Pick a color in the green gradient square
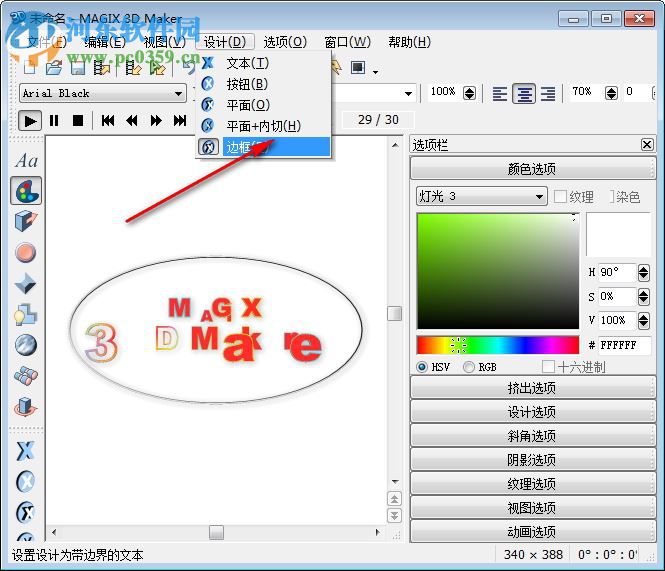The height and width of the screenshot is (571, 665). pos(498,271)
